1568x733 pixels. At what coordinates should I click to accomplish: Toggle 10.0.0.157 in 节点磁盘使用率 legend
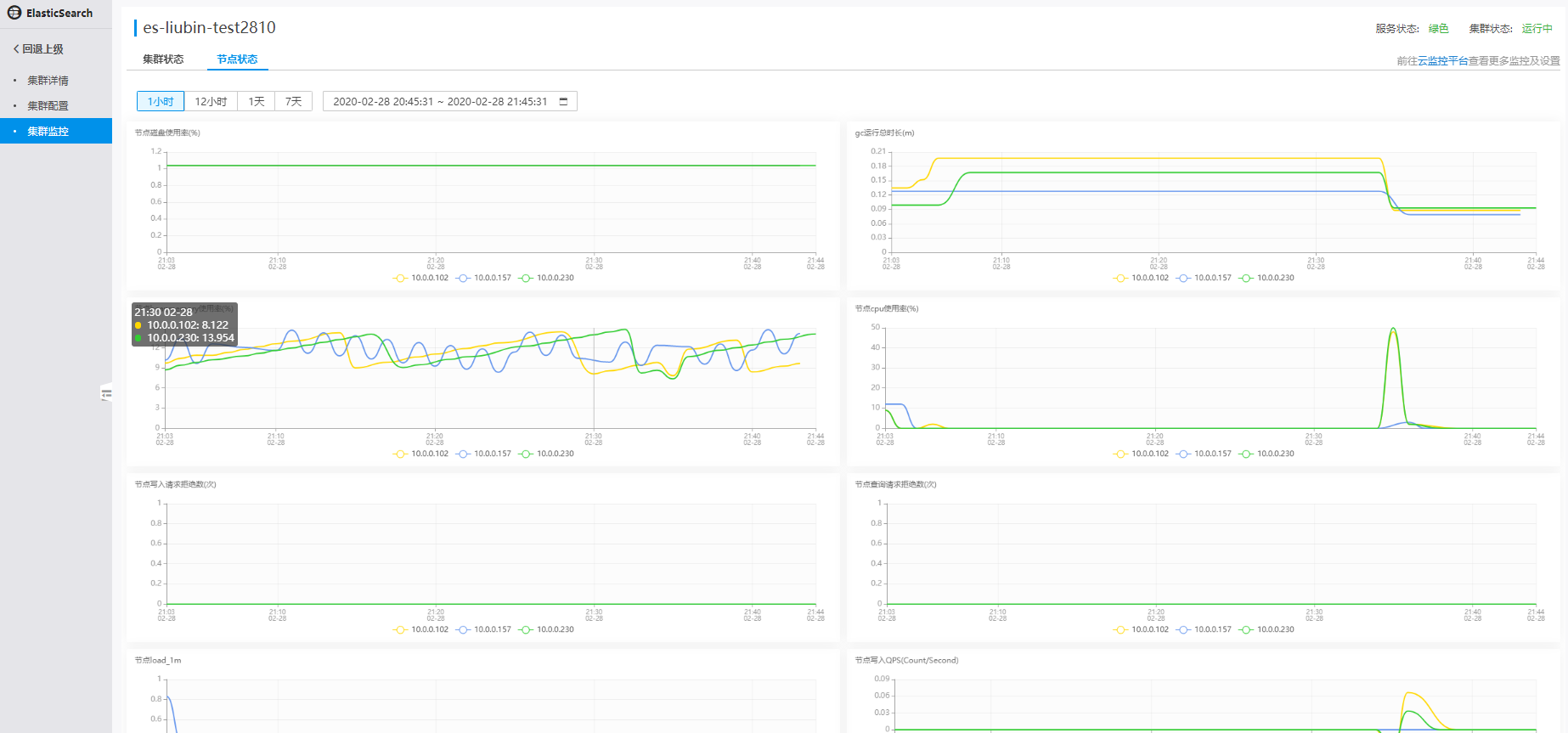pyautogui.click(x=484, y=278)
